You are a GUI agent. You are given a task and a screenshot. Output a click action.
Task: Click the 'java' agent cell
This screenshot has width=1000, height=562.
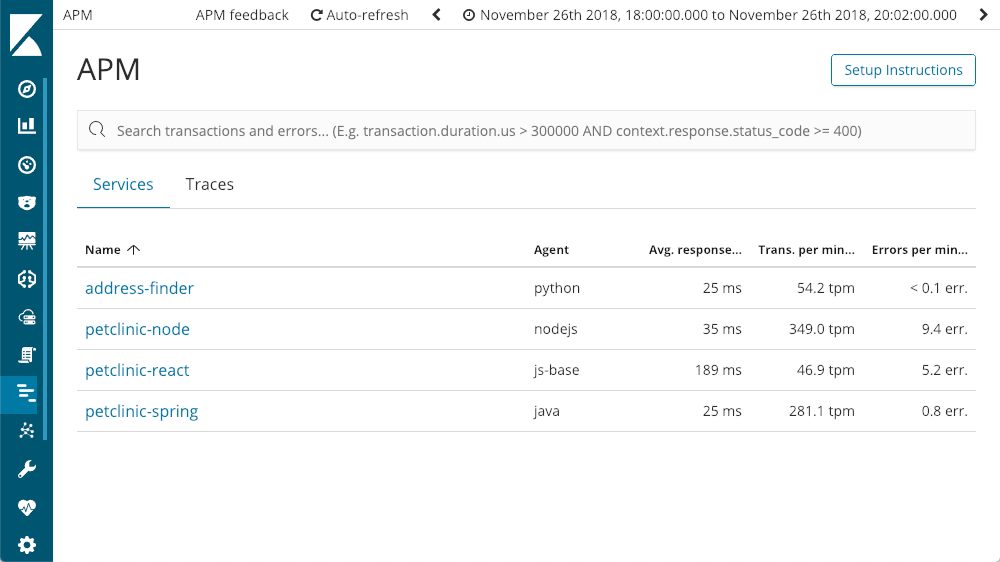pos(547,411)
